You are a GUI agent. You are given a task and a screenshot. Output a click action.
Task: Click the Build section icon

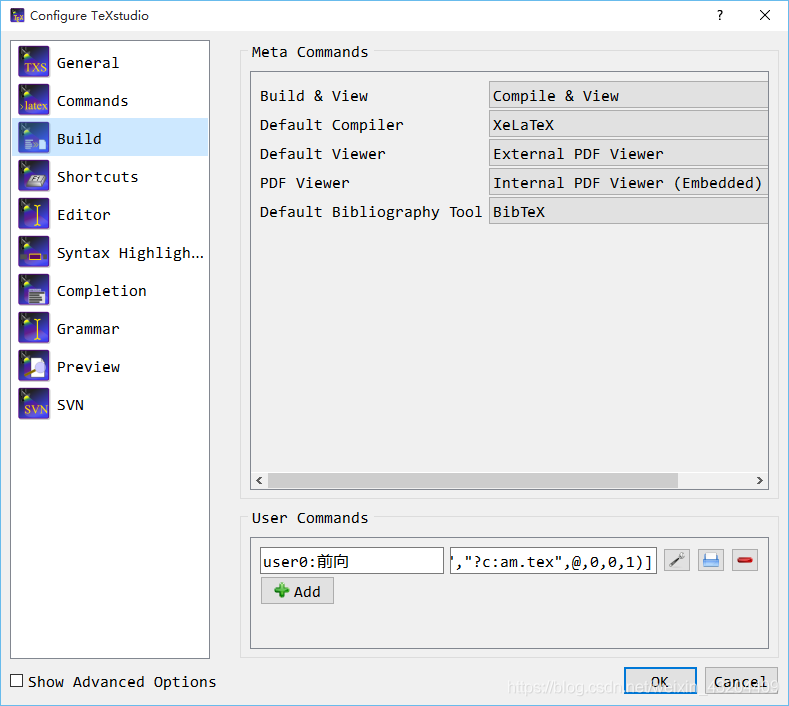pyautogui.click(x=34, y=138)
